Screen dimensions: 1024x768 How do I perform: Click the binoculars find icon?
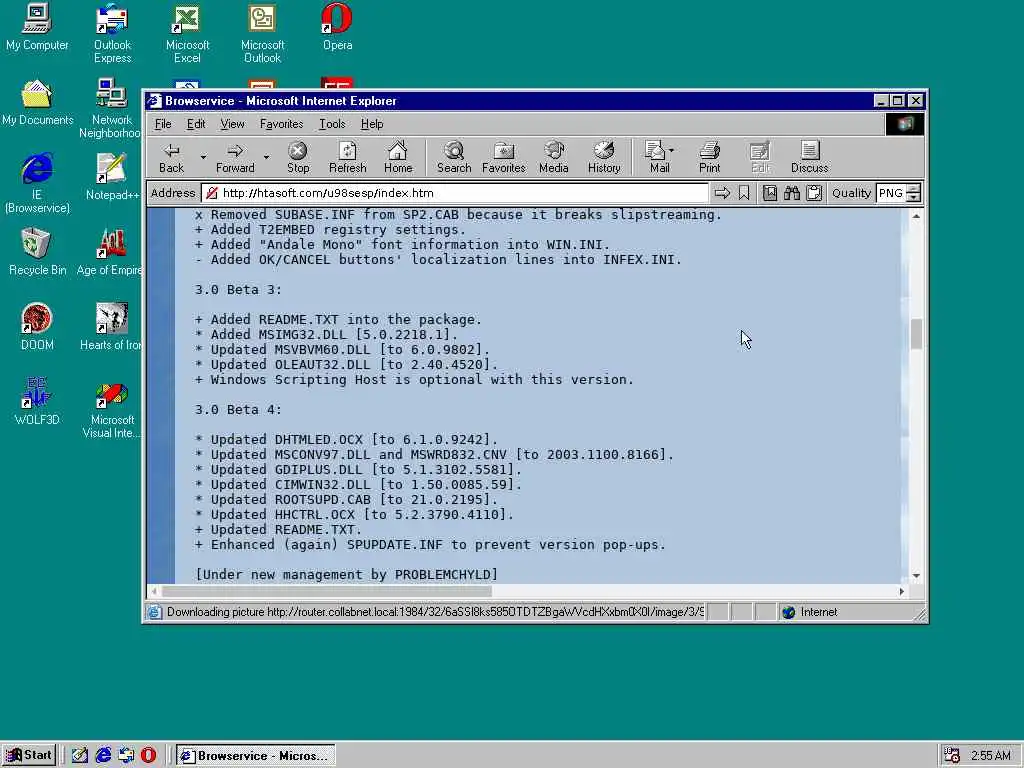792,193
